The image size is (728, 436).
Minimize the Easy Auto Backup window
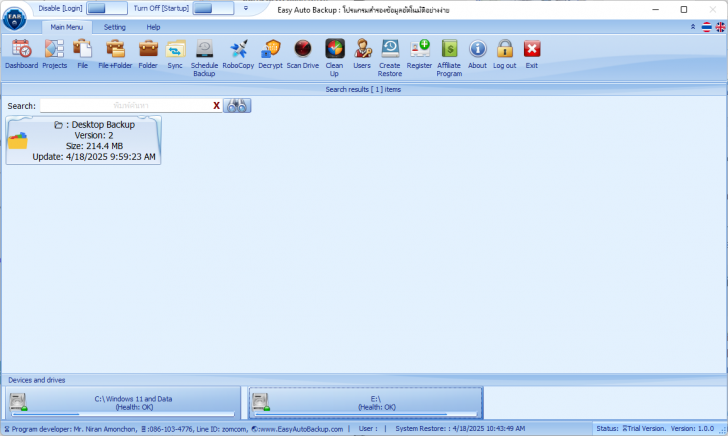[656, 9]
